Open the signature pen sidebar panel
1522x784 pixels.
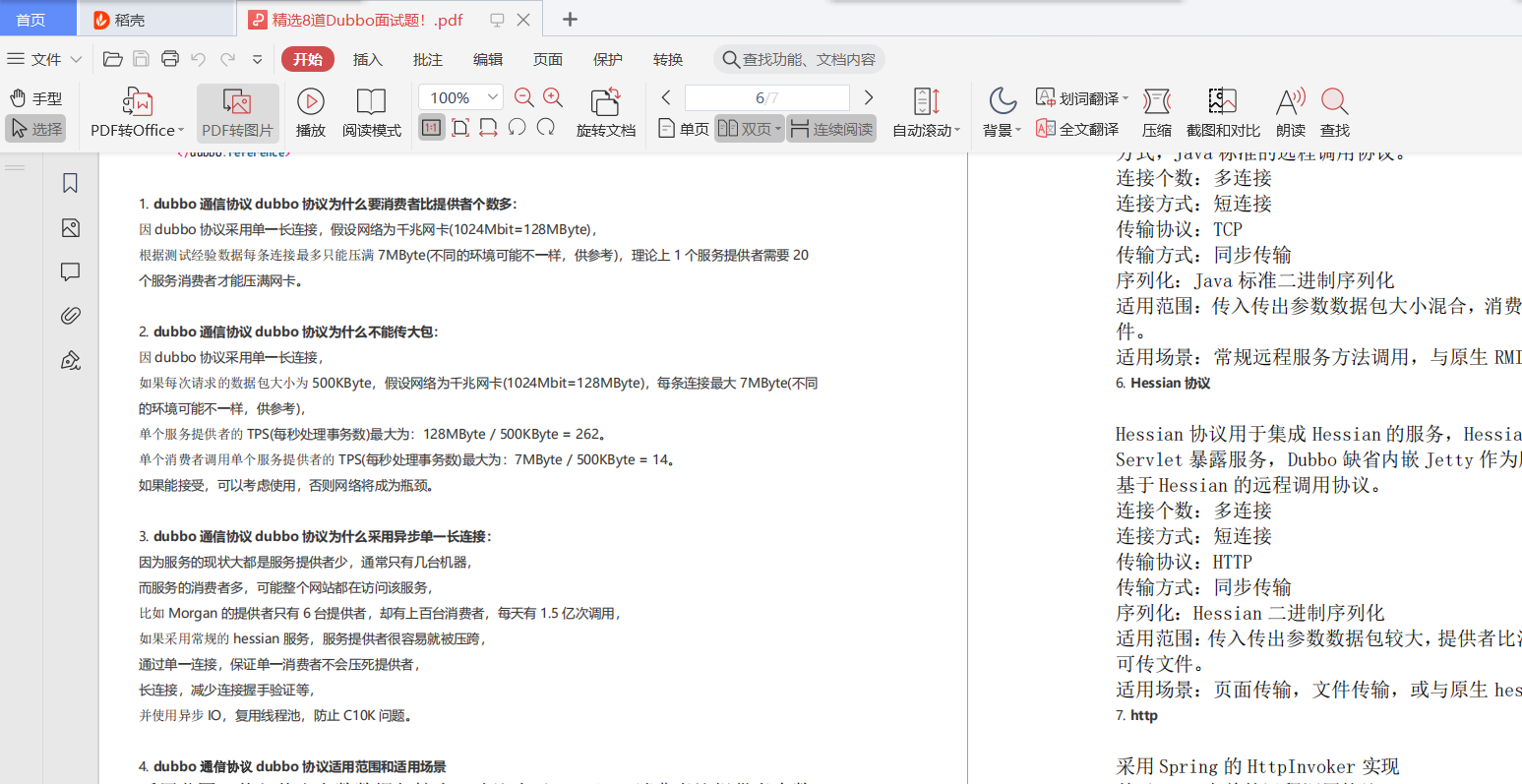pyautogui.click(x=70, y=360)
